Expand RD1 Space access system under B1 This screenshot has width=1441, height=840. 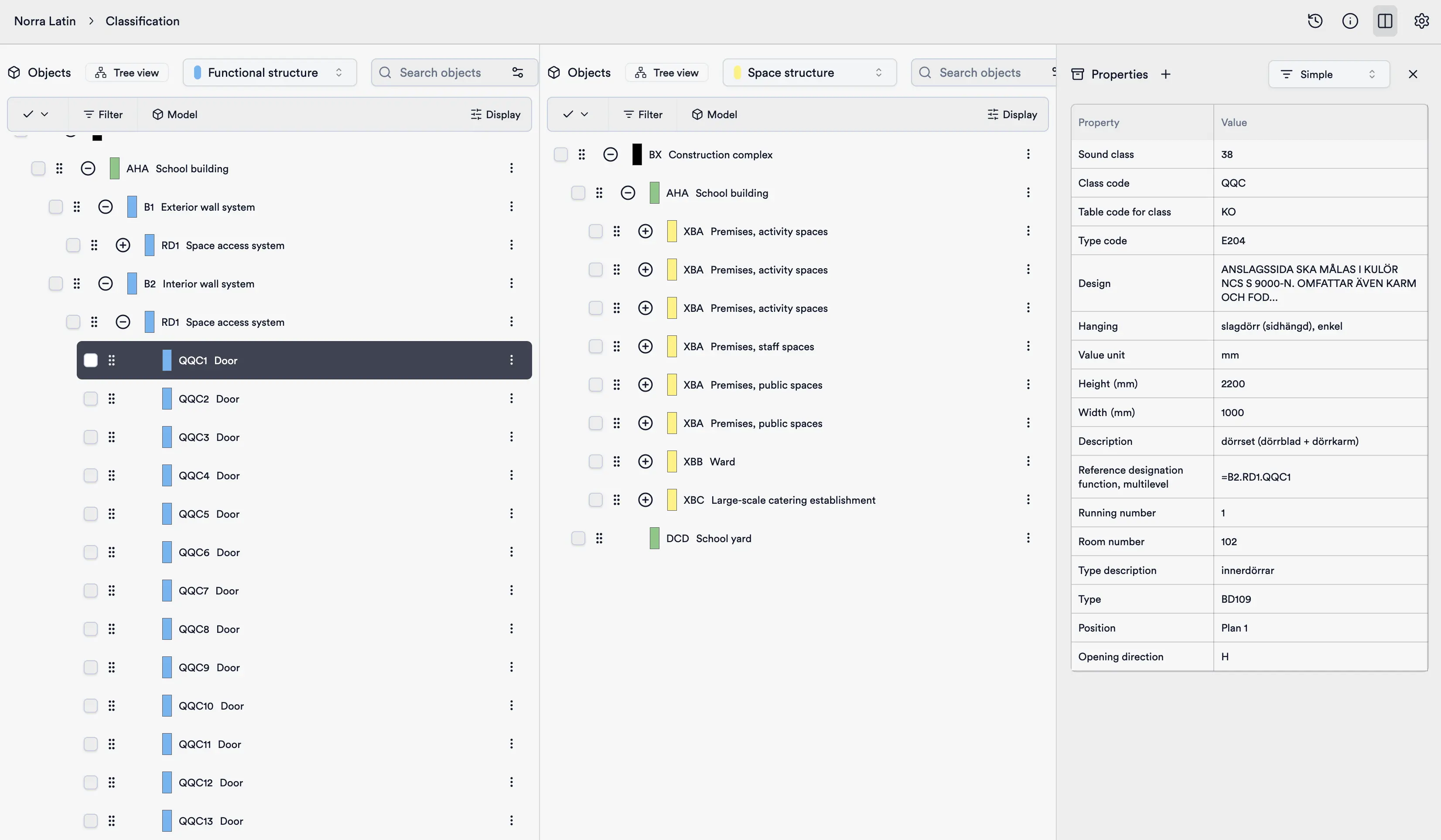coord(123,245)
